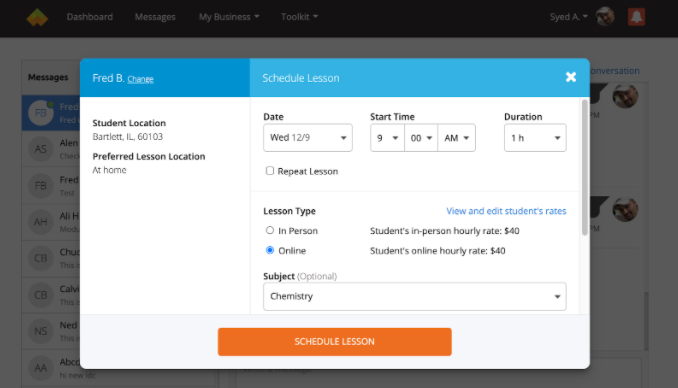Enable the Repeat Lesson checkbox

pyautogui.click(x=270, y=171)
